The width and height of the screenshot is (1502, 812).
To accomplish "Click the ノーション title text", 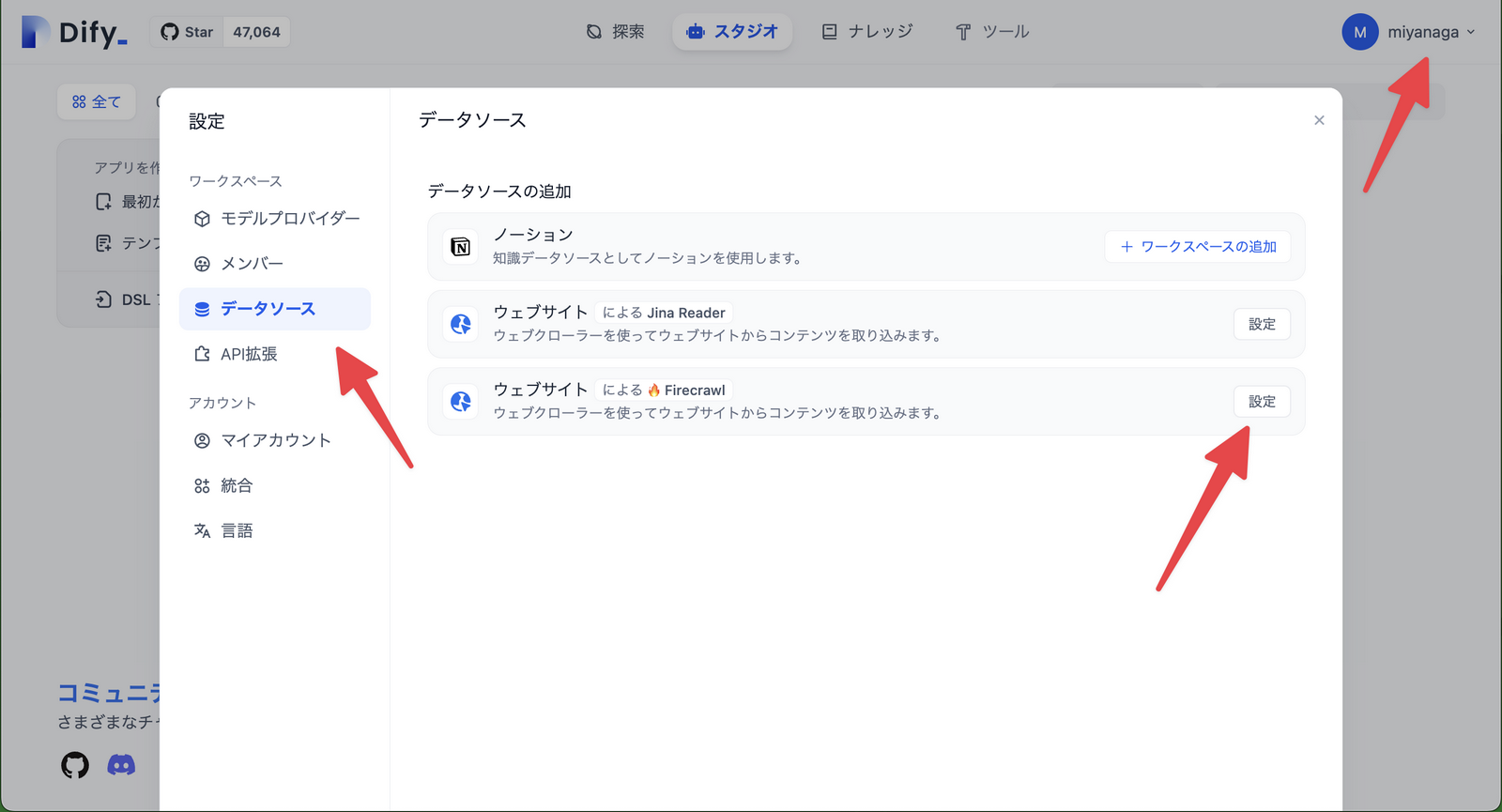I will (x=533, y=235).
